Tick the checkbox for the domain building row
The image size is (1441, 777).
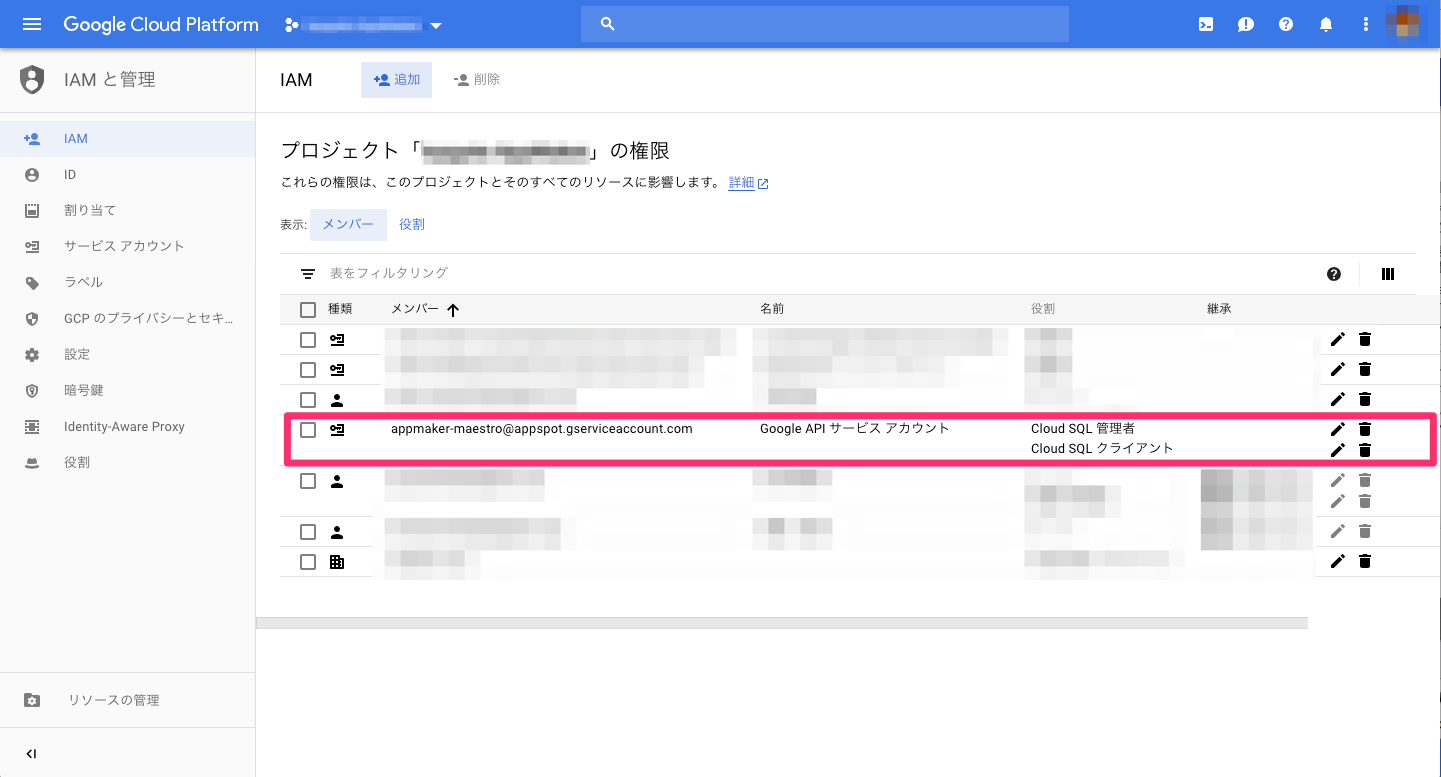point(308,562)
